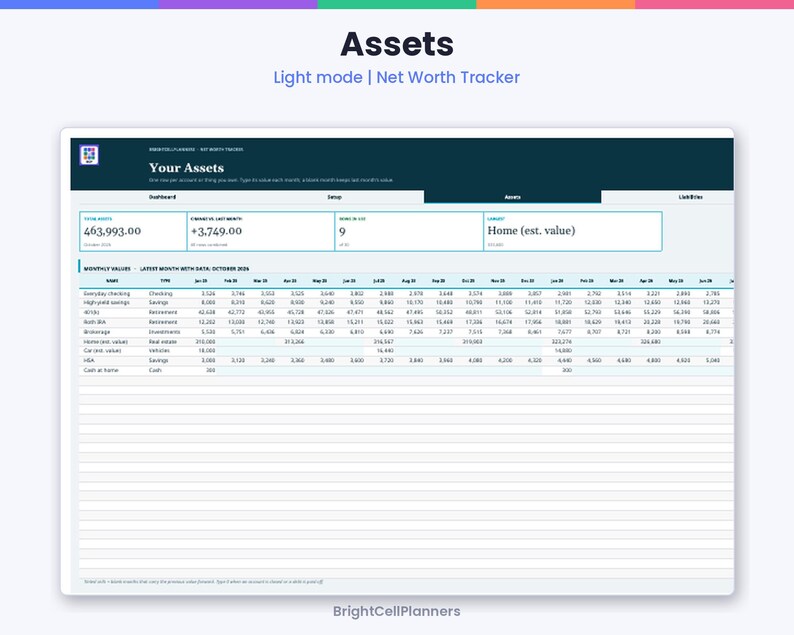Click the 4,200 cell in HSA row
This screenshot has height=635, width=794.
504,361
